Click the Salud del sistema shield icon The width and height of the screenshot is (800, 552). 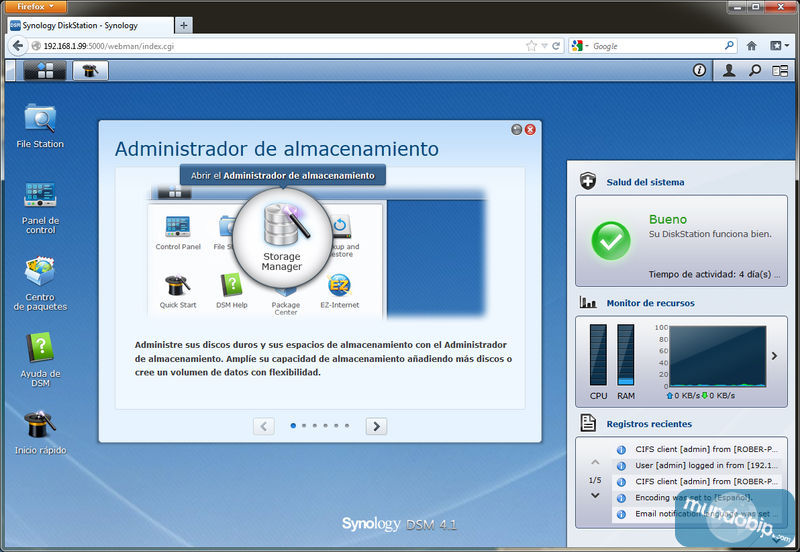click(588, 181)
